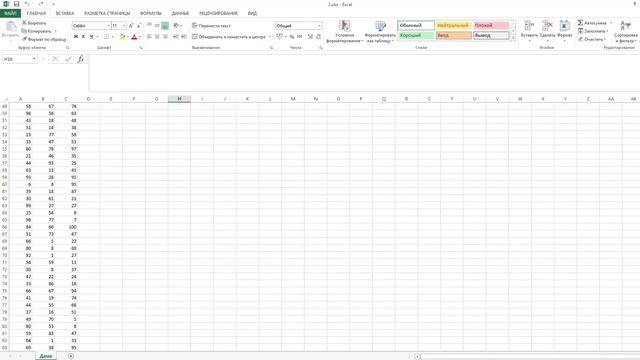This screenshot has height=360, width=640.
Task: Toggle bottom vertical alignment
Action: pos(165,26)
